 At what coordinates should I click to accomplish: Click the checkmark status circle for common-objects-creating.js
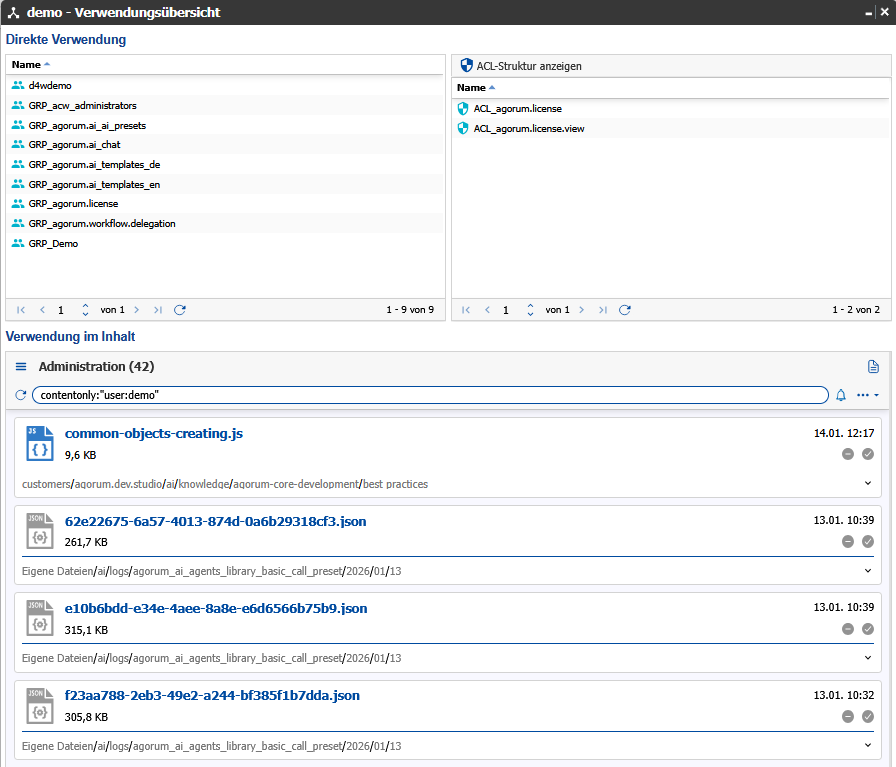[x=867, y=454]
